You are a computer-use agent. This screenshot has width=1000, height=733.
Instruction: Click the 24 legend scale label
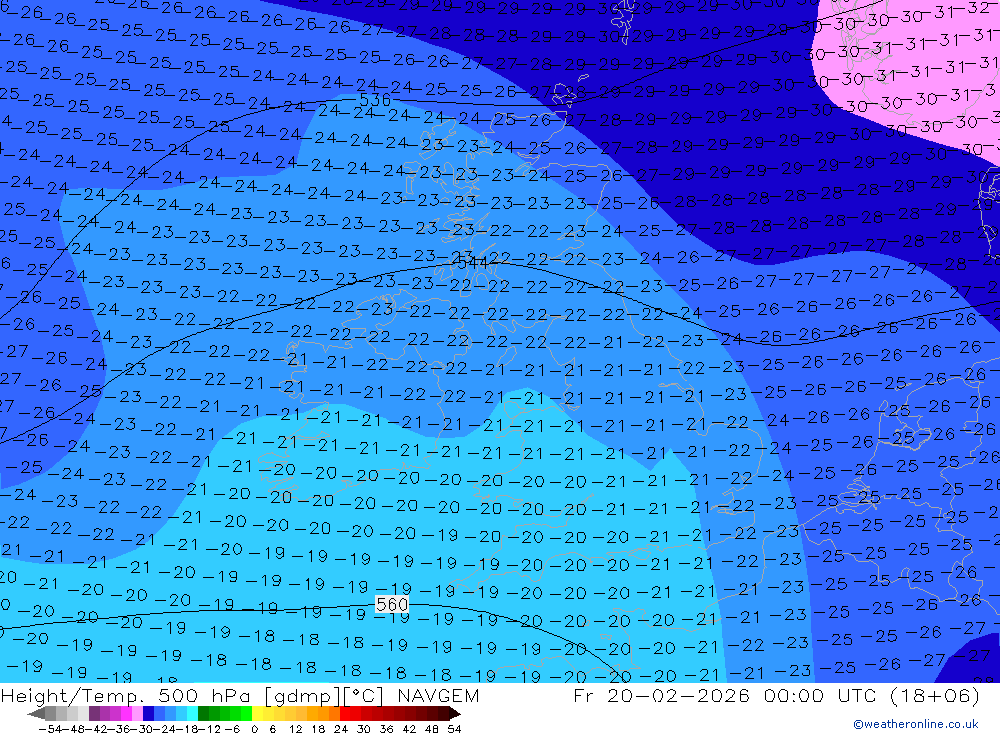click(341, 729)
